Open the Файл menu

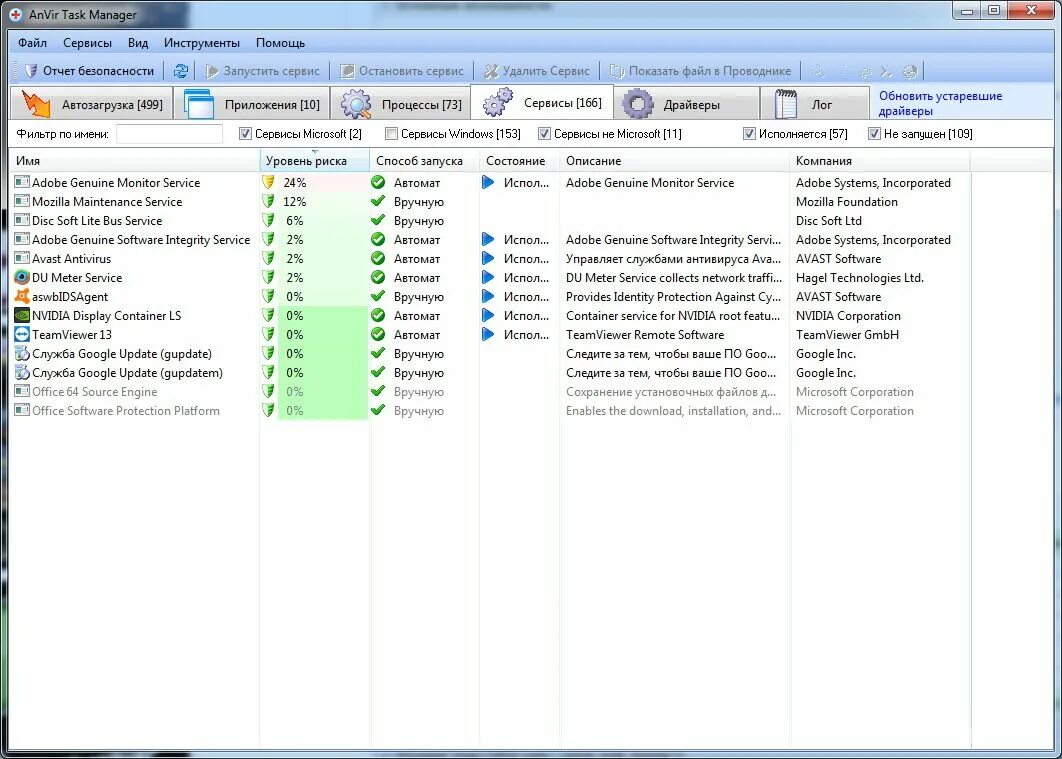(x=33, y=43)
